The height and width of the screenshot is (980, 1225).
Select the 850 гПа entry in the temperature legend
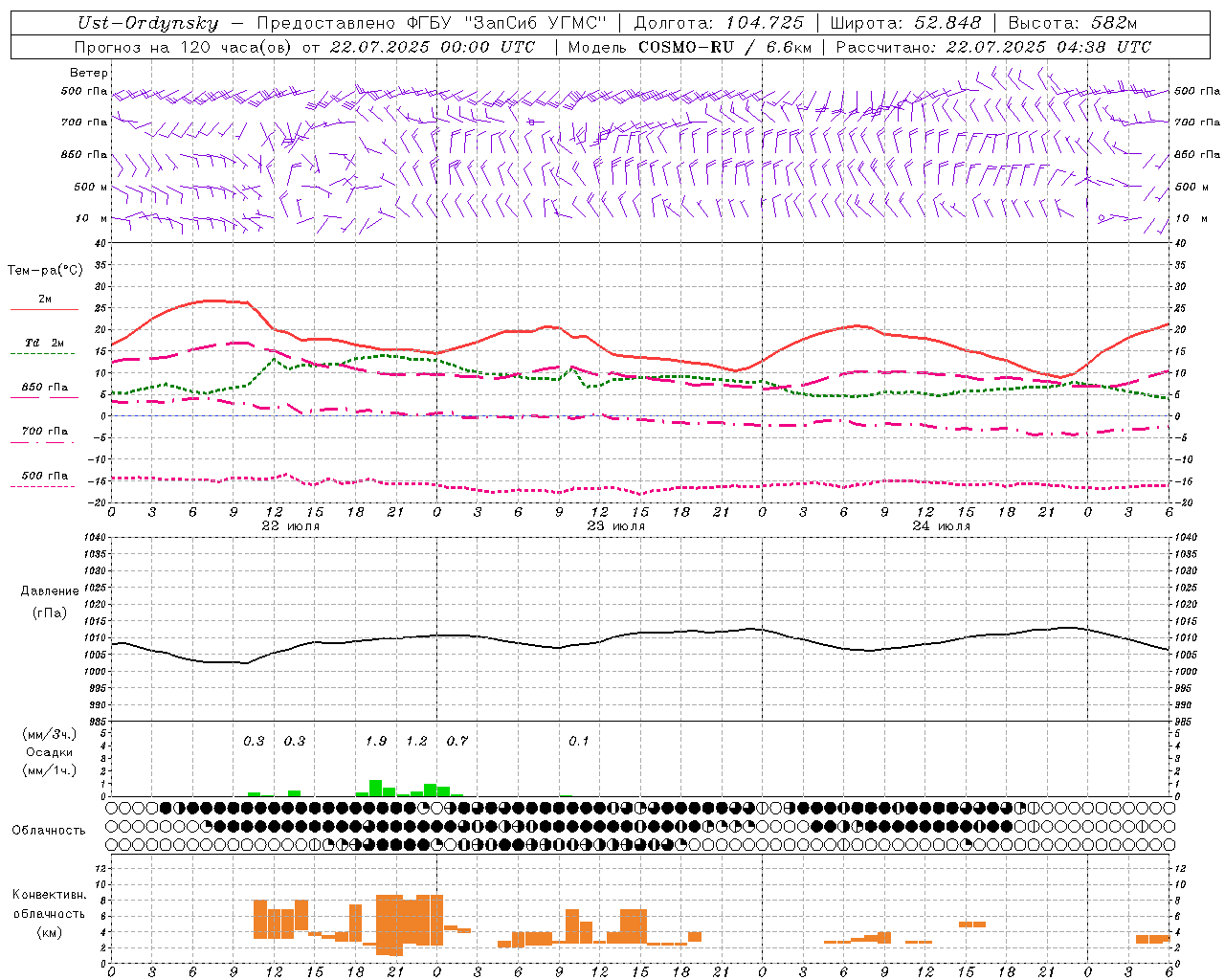tap(45, 388)
